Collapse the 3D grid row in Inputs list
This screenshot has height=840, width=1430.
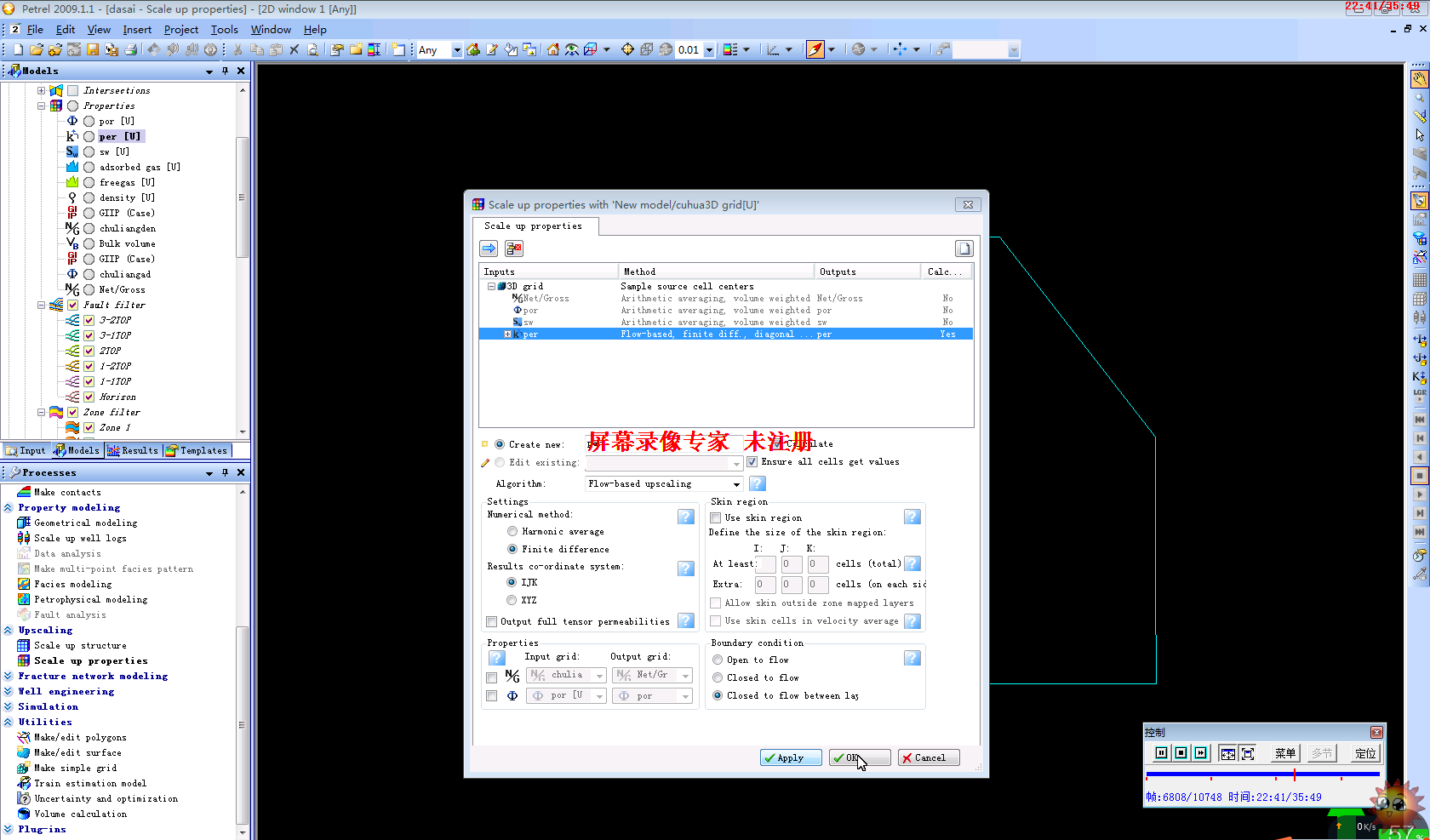pos(491,286)
